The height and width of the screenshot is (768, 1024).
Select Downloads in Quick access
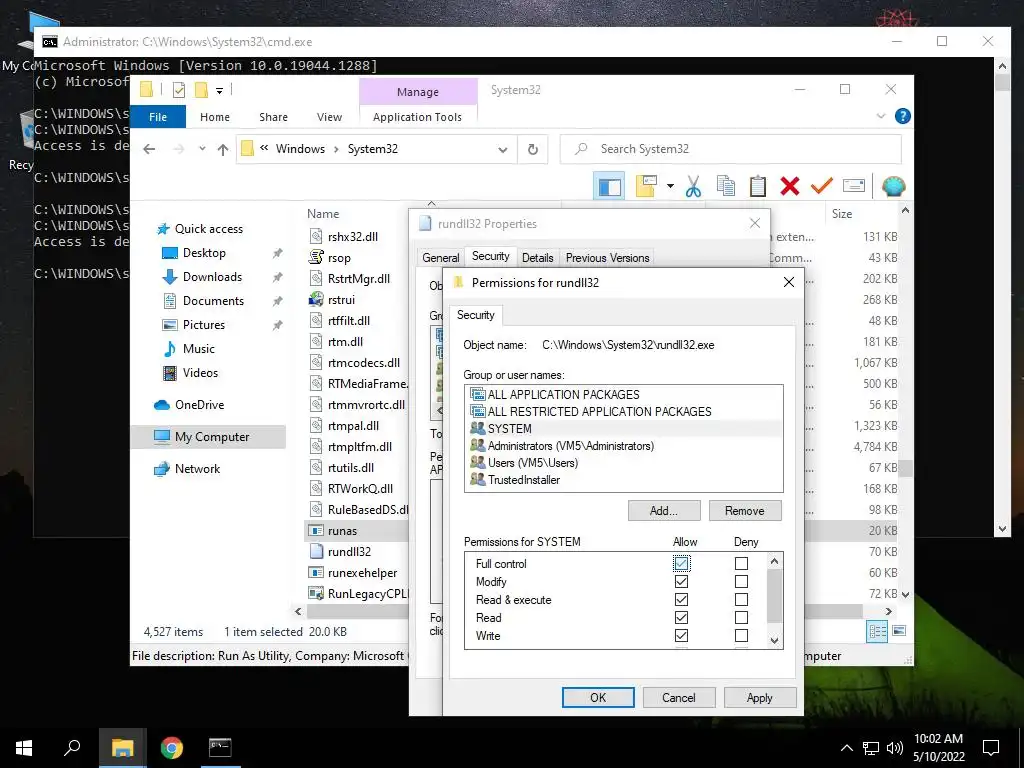[212, 277]
